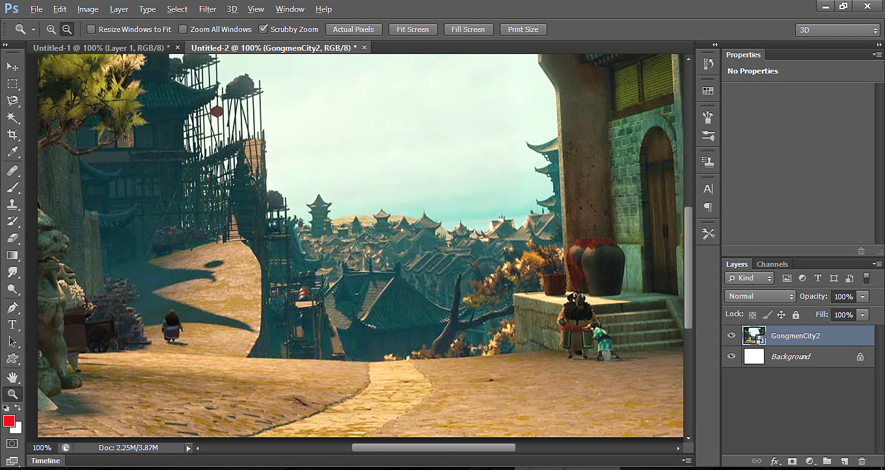This screenshot has height=470, width=885.
Task: Toggle Quick Mask mode icon
Action: click(x=12, y=443)
